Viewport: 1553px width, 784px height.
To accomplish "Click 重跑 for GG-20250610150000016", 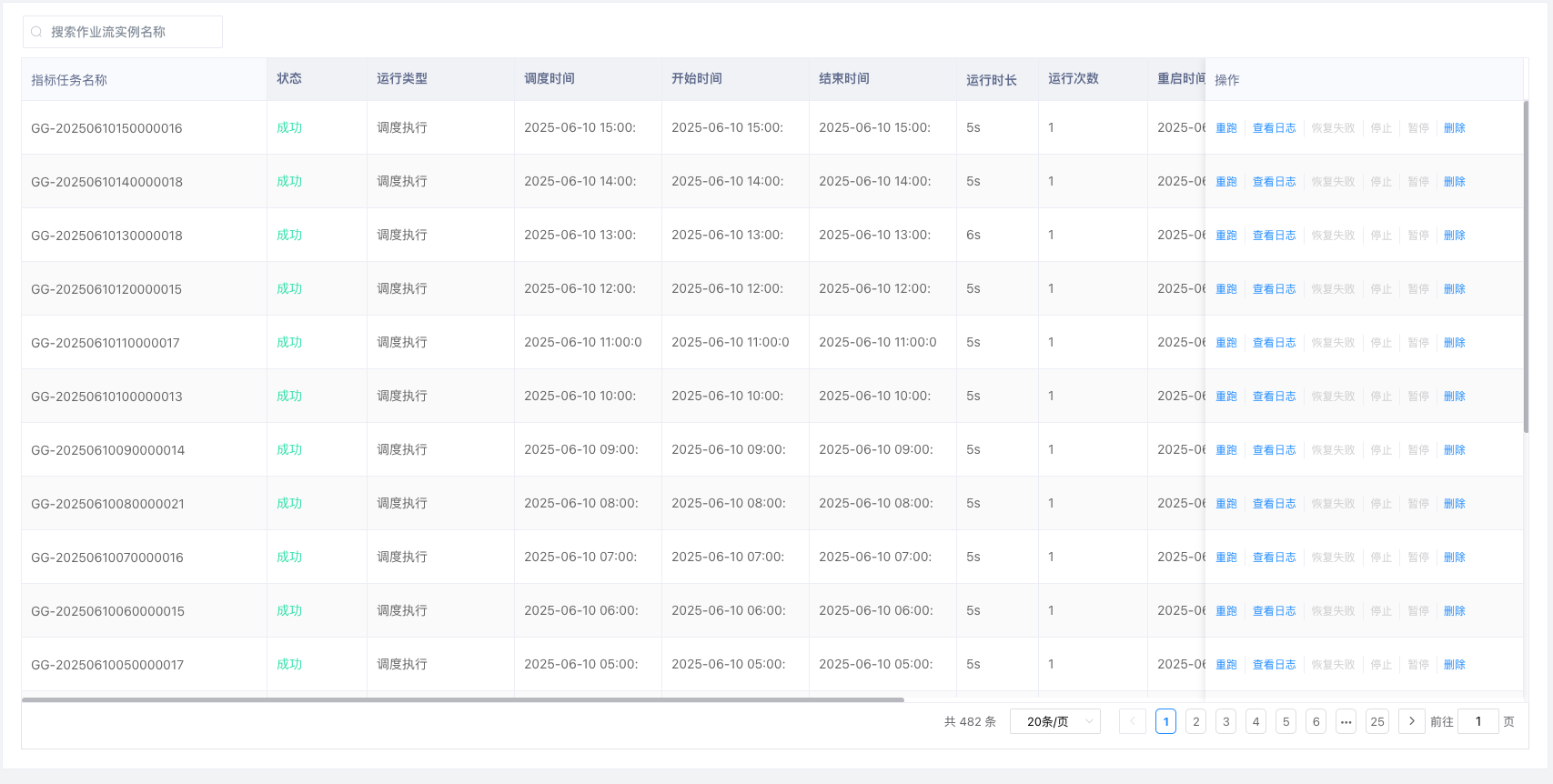I will [1225, 128].
